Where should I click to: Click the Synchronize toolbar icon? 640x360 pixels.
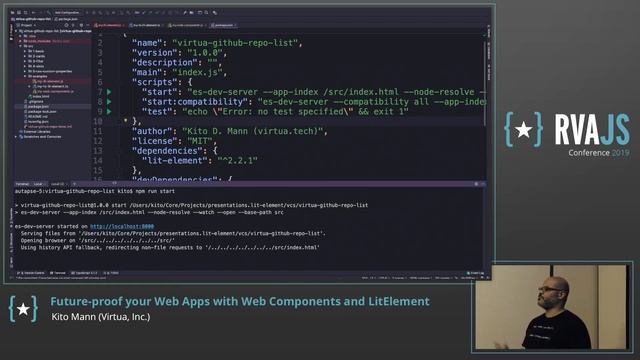pyautogui.click(x=25, y=13)
